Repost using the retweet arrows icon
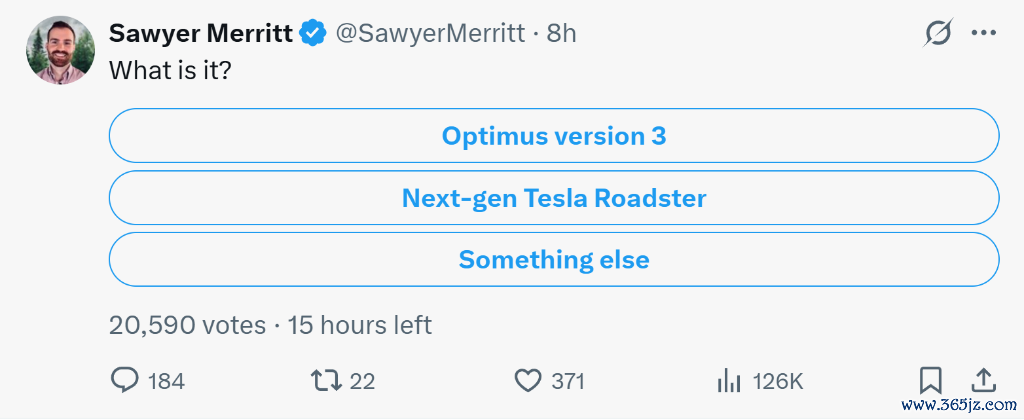The image size is (1024, 420). click(x=326, y=380)
